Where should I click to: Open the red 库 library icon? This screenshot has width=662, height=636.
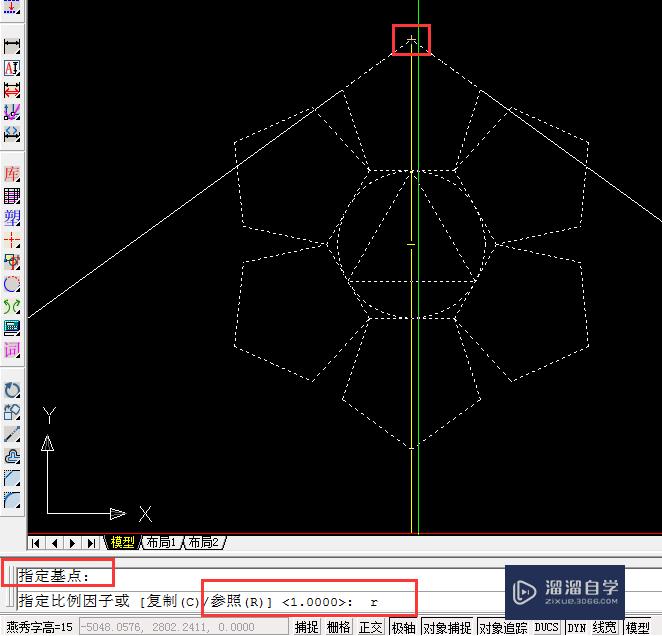tap(12, 174)
